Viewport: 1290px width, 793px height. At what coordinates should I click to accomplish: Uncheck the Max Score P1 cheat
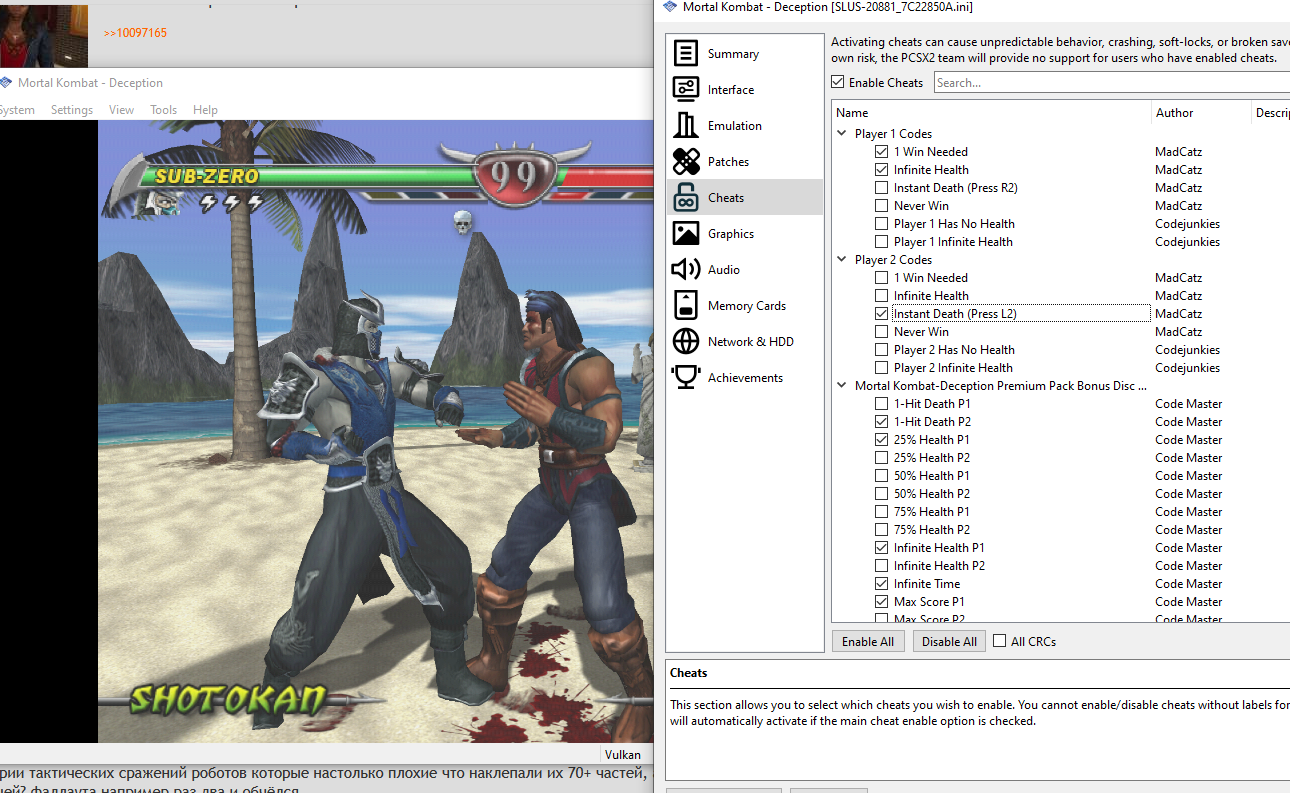click(881, 602)
